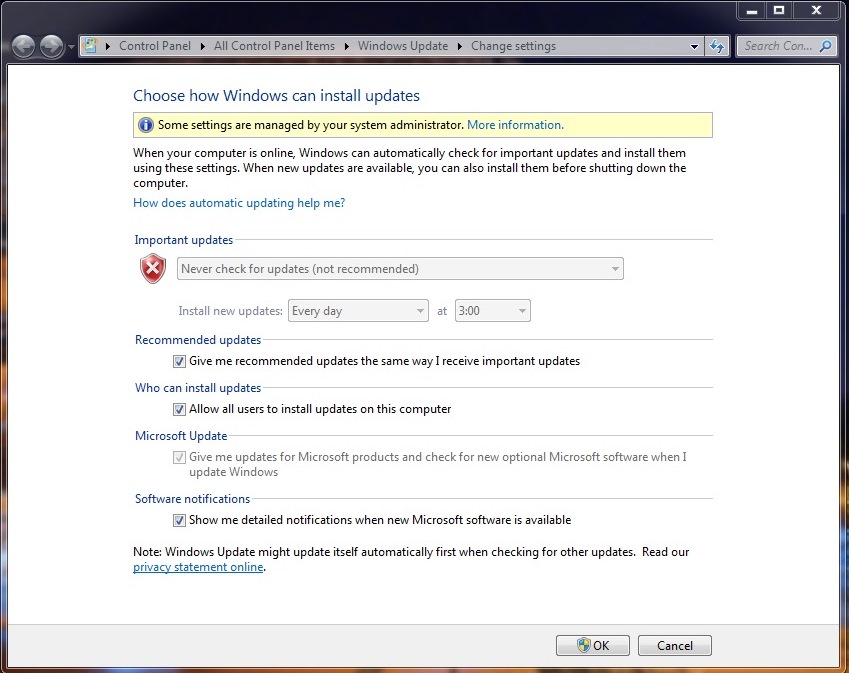The image size is (849, 673).
Task: Click the Back navigation arrow
Action: pyautogui.click(x=23, y=46)
